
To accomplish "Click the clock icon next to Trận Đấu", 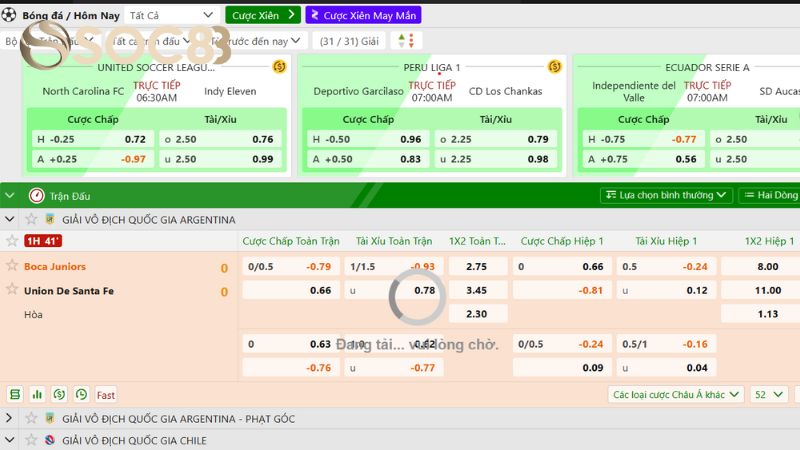I will 37,195.
